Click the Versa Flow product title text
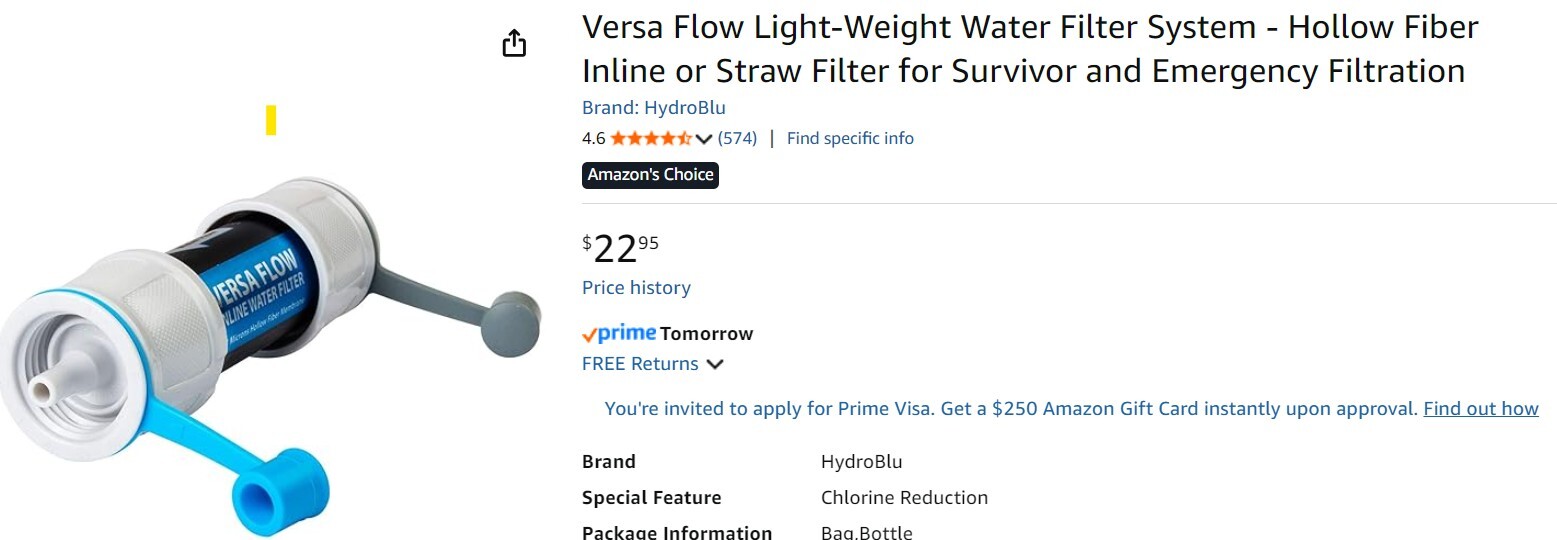 (1030, 49)
